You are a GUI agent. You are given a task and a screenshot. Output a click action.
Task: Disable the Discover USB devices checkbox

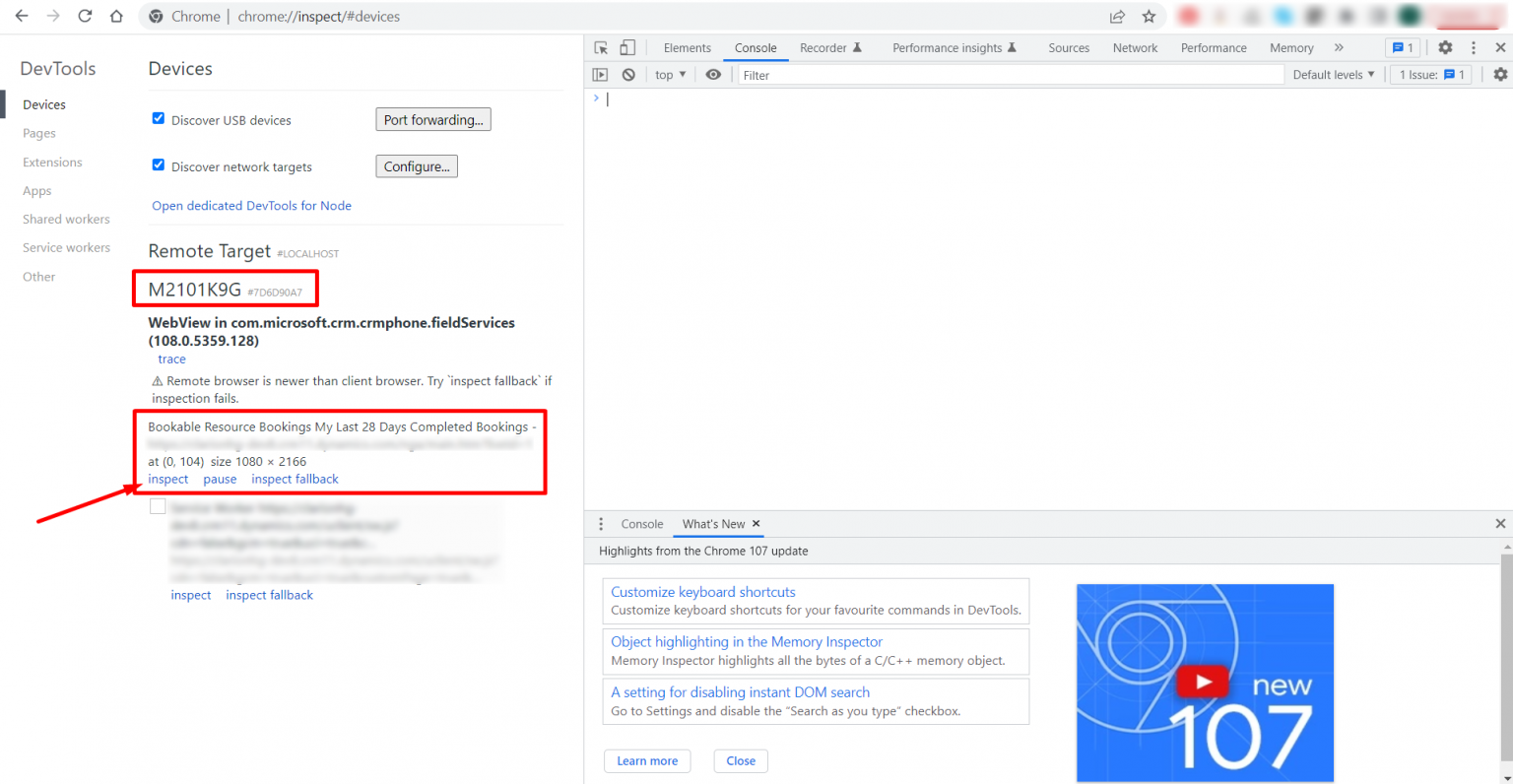[159, 117]
